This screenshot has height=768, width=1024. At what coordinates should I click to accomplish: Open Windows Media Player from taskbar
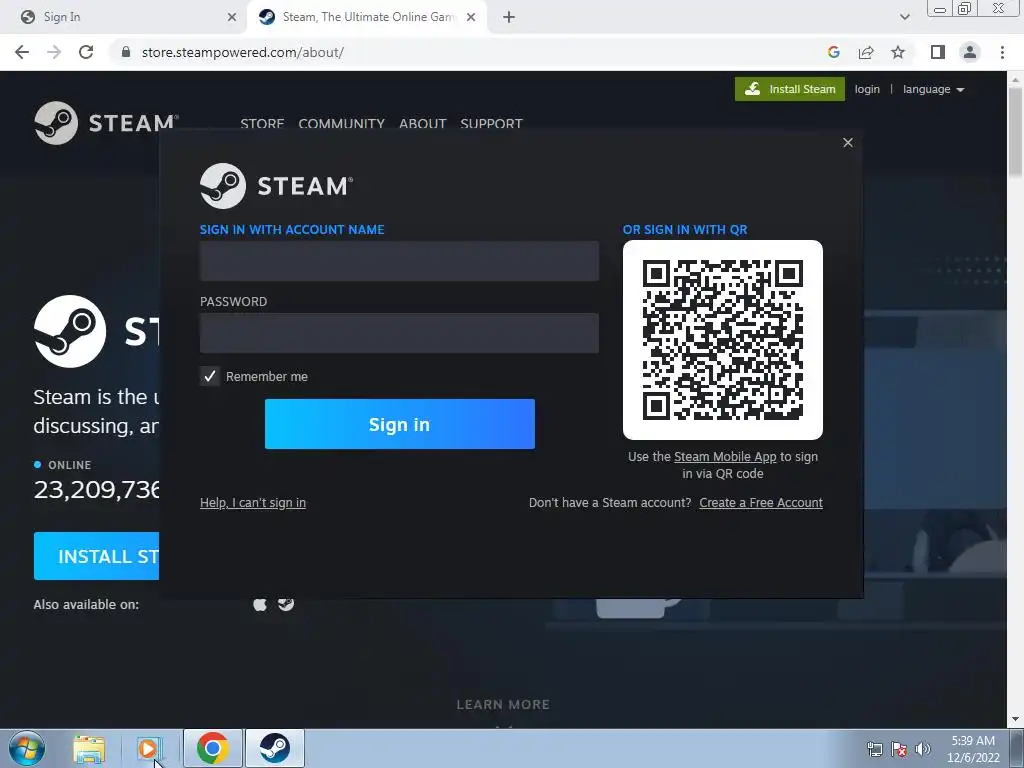148,748
